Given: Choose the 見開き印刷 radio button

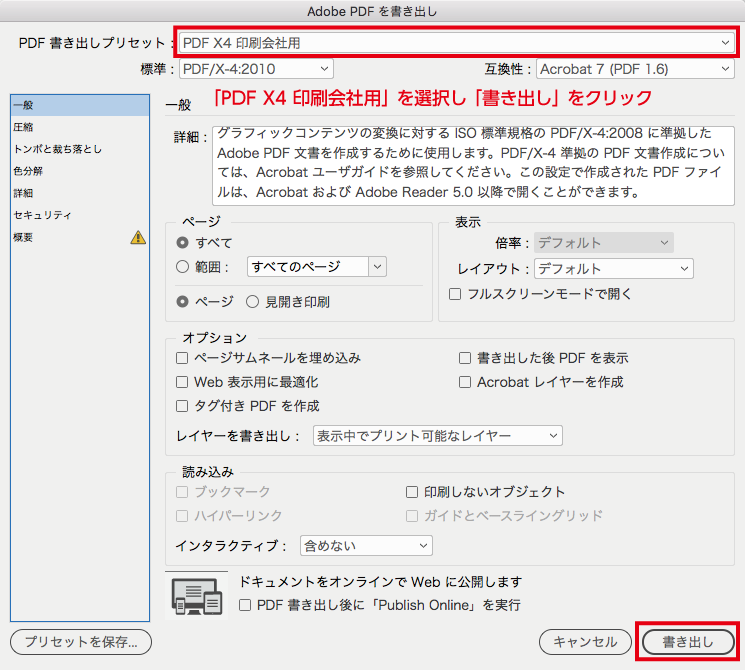Looking at the screenshot, I should (x=252, y=301).
